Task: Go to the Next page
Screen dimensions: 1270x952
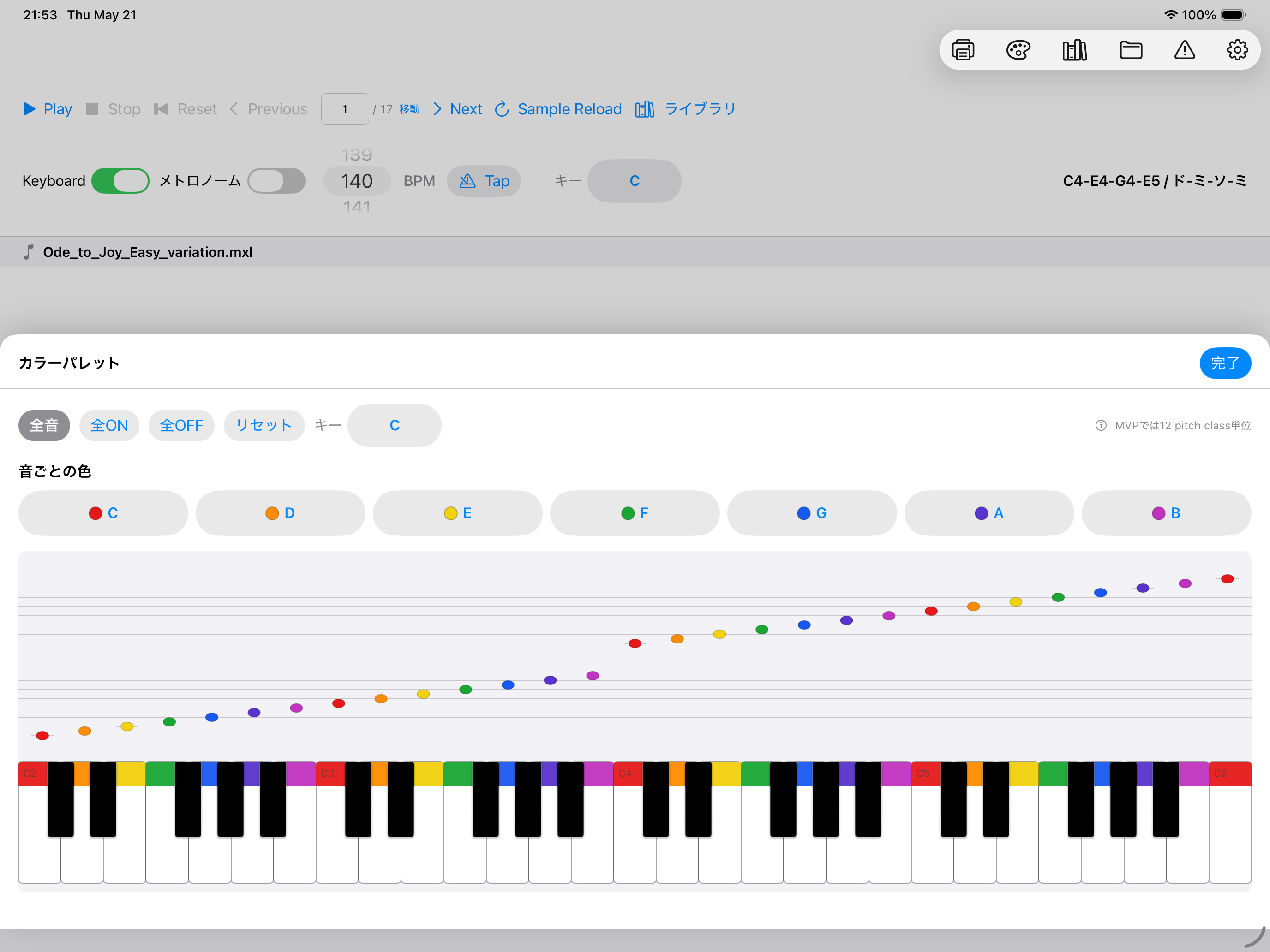Action: pyautogui.click(x=458, y=109)
